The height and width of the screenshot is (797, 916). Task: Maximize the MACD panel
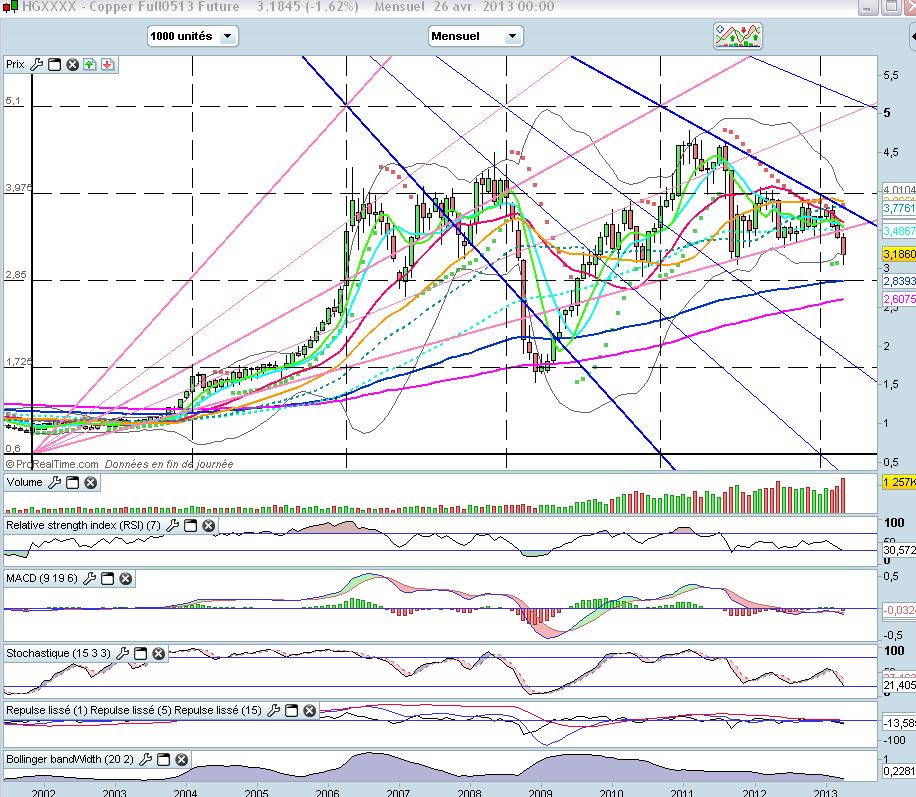tap(107, 578)
